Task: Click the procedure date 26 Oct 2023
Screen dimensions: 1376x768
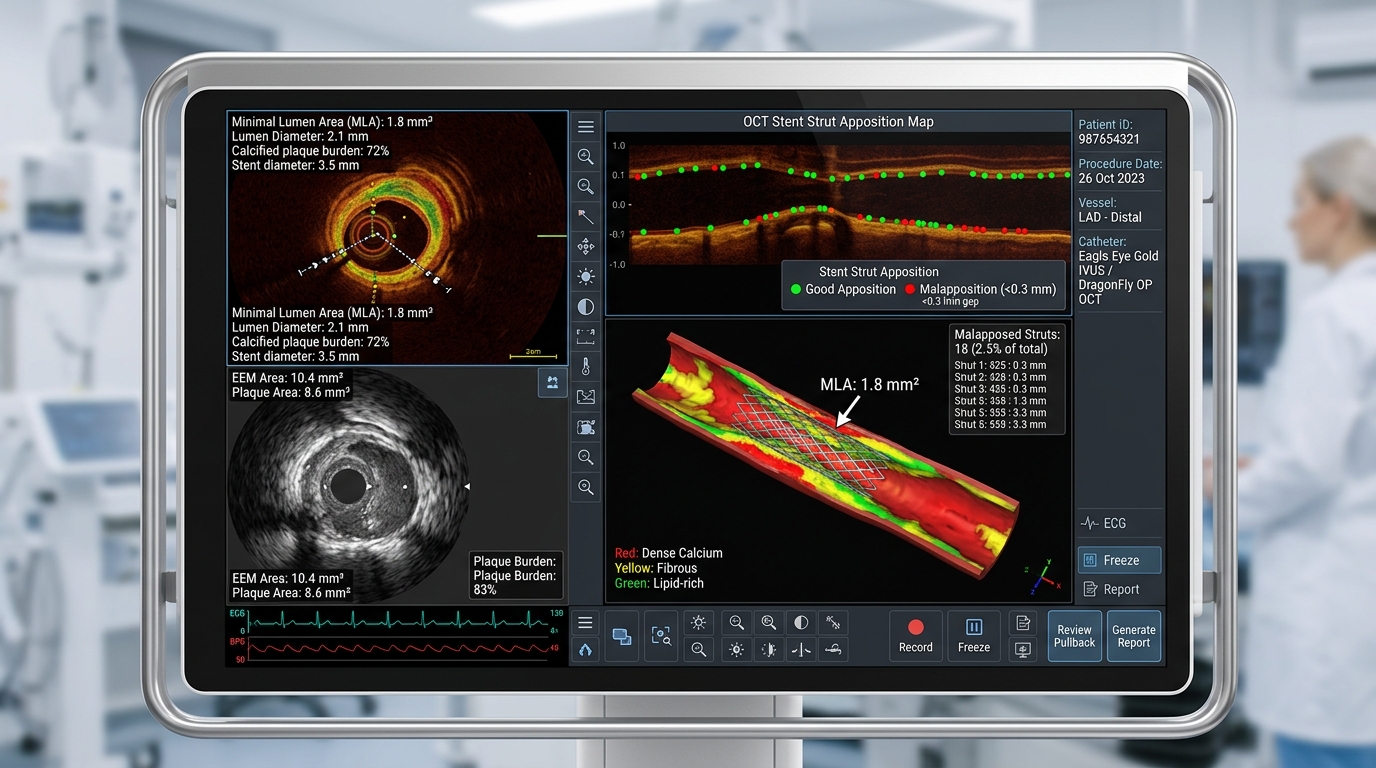Action: click(1112, 178)
